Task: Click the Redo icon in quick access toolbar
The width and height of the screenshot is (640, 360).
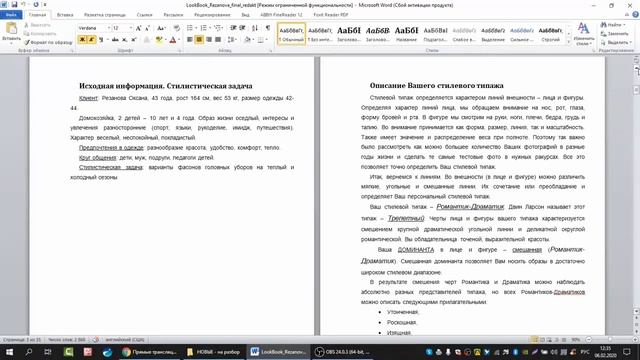Action: click(x=36, y=4)
